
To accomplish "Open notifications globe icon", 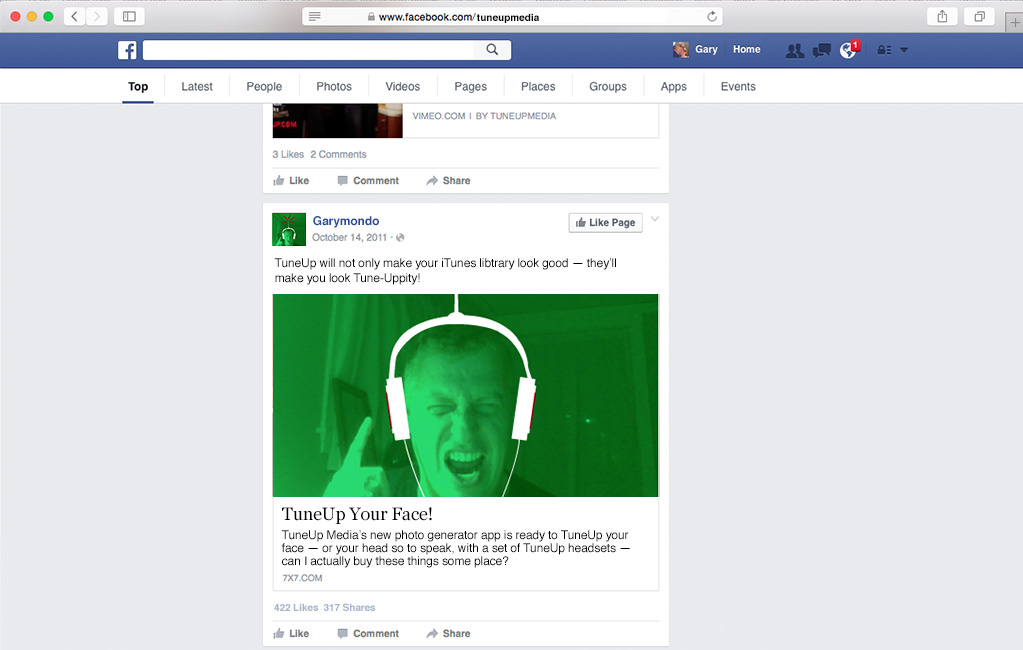I will pyautogui.click(x=848, y=50).
